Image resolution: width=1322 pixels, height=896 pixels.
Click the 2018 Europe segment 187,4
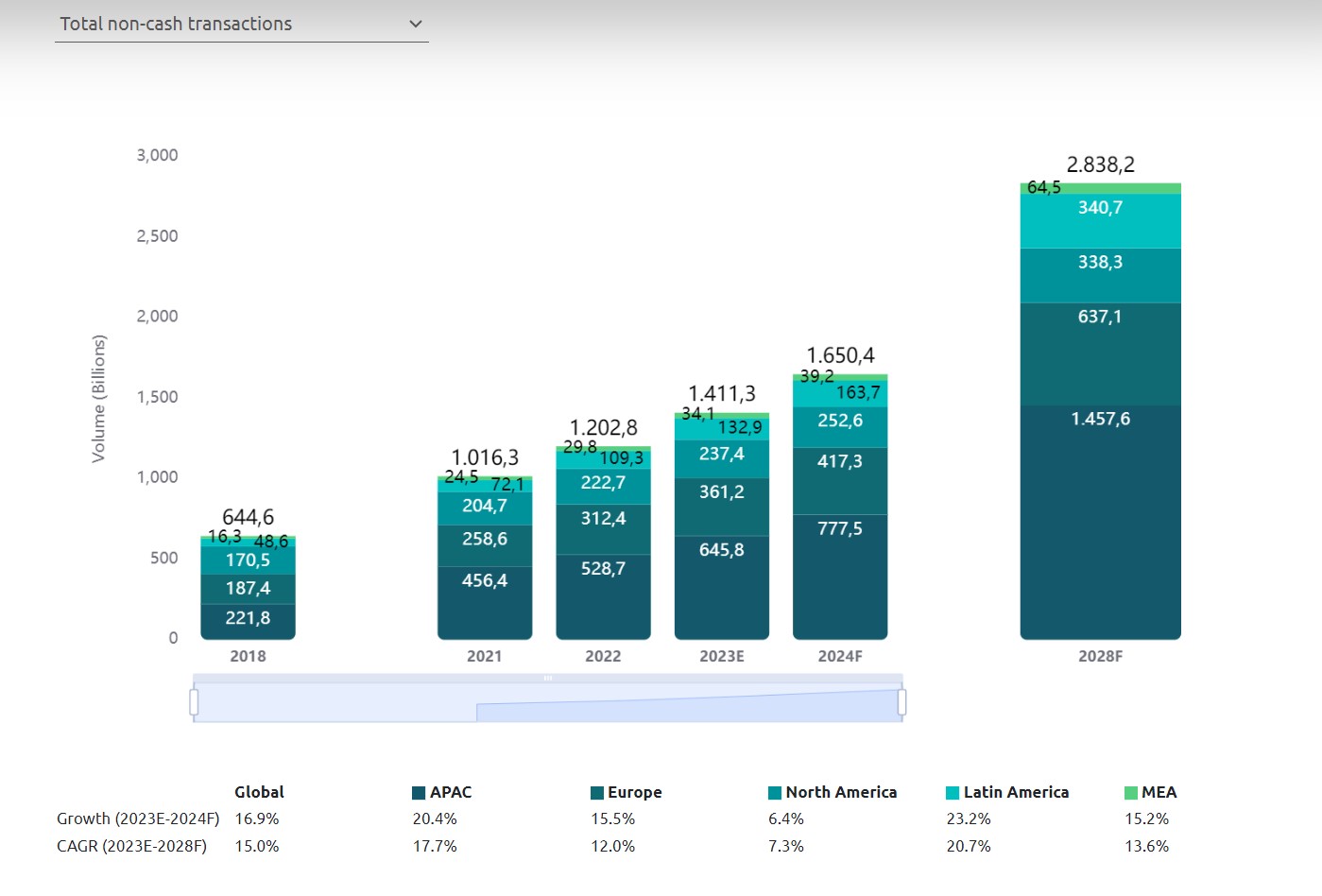coord(248,589)
